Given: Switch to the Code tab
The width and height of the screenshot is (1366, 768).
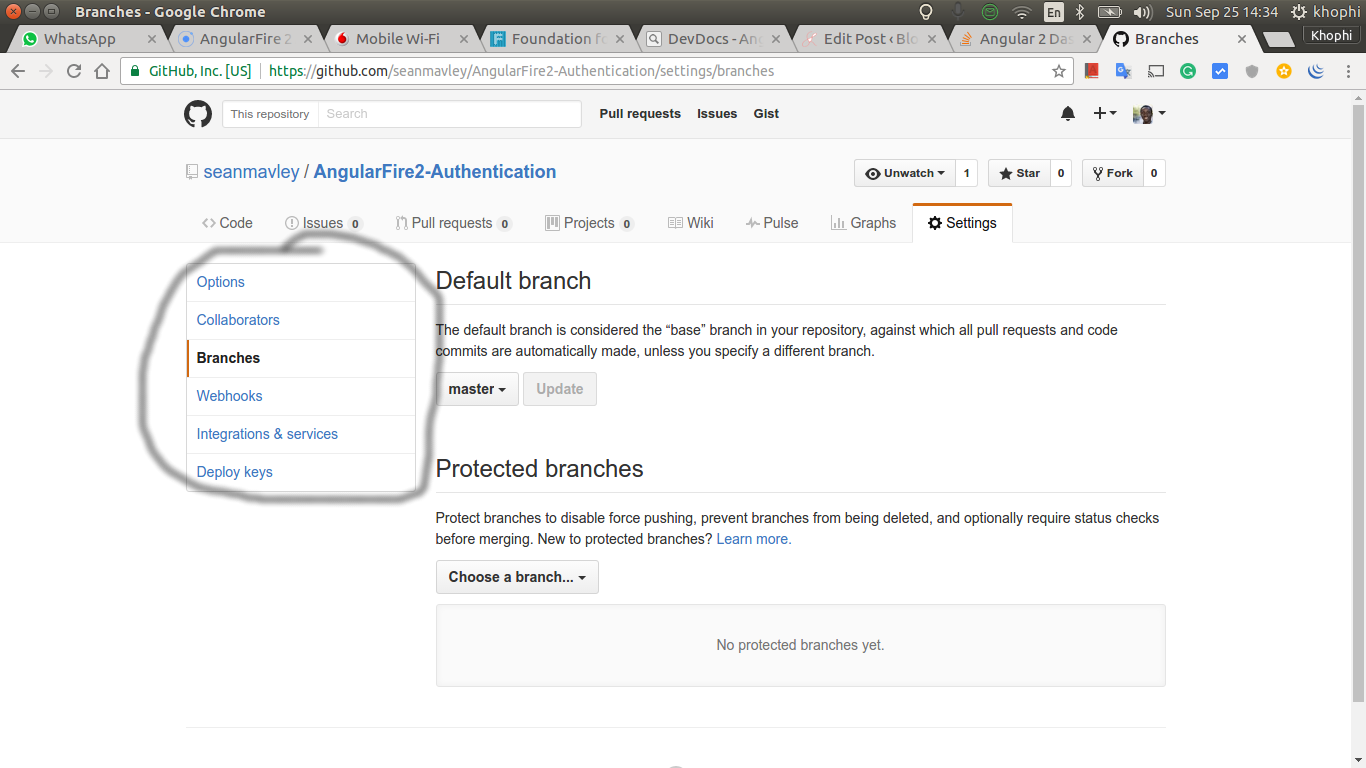Looking at the screenshot, I should coord(227,223).
